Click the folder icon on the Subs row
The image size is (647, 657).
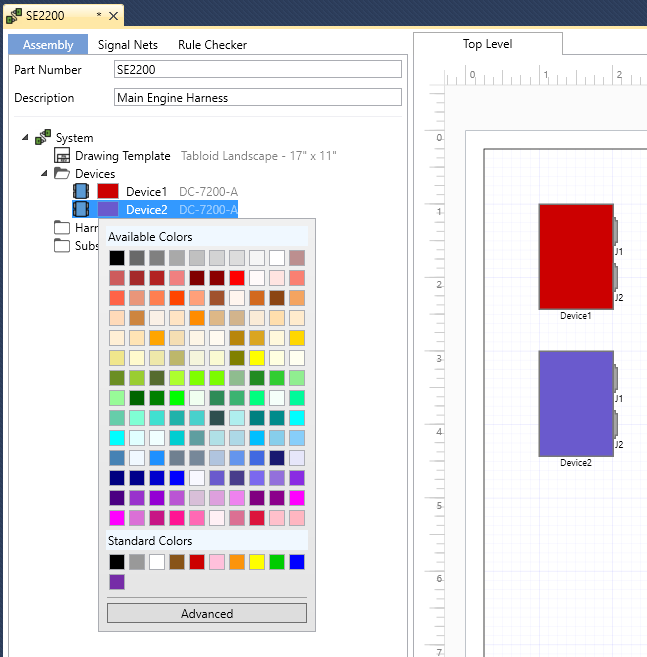62,245
